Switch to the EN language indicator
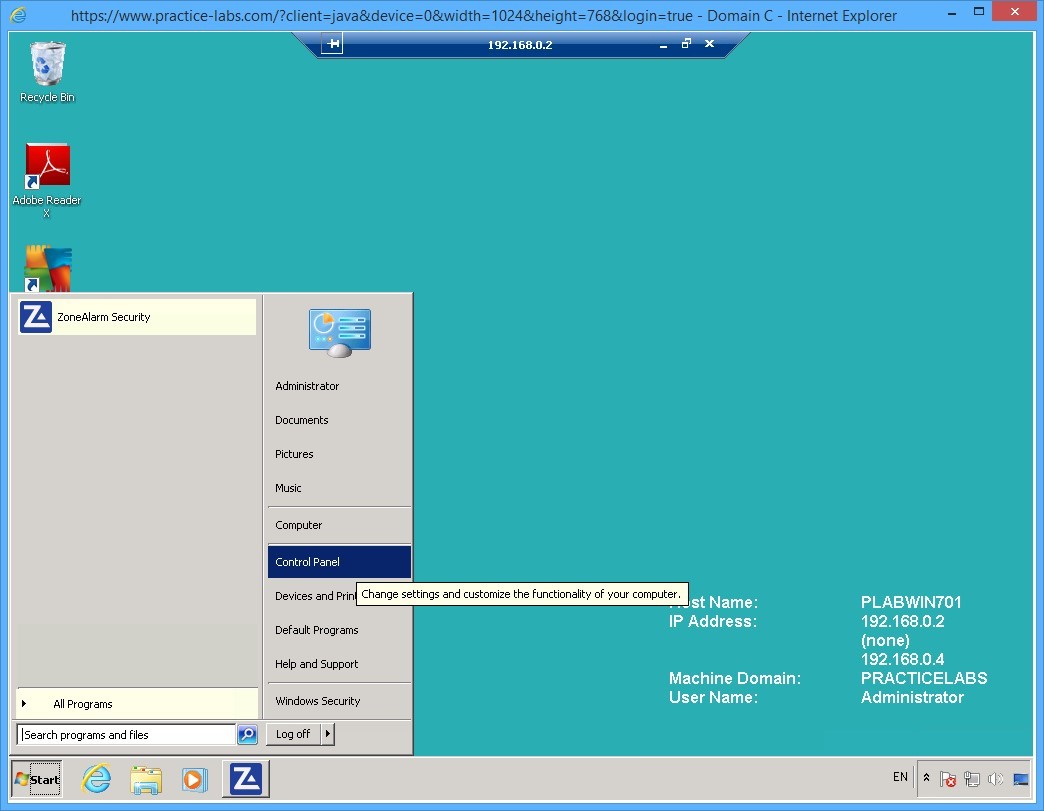This screenshot has width=1044, height=811. 899,777
